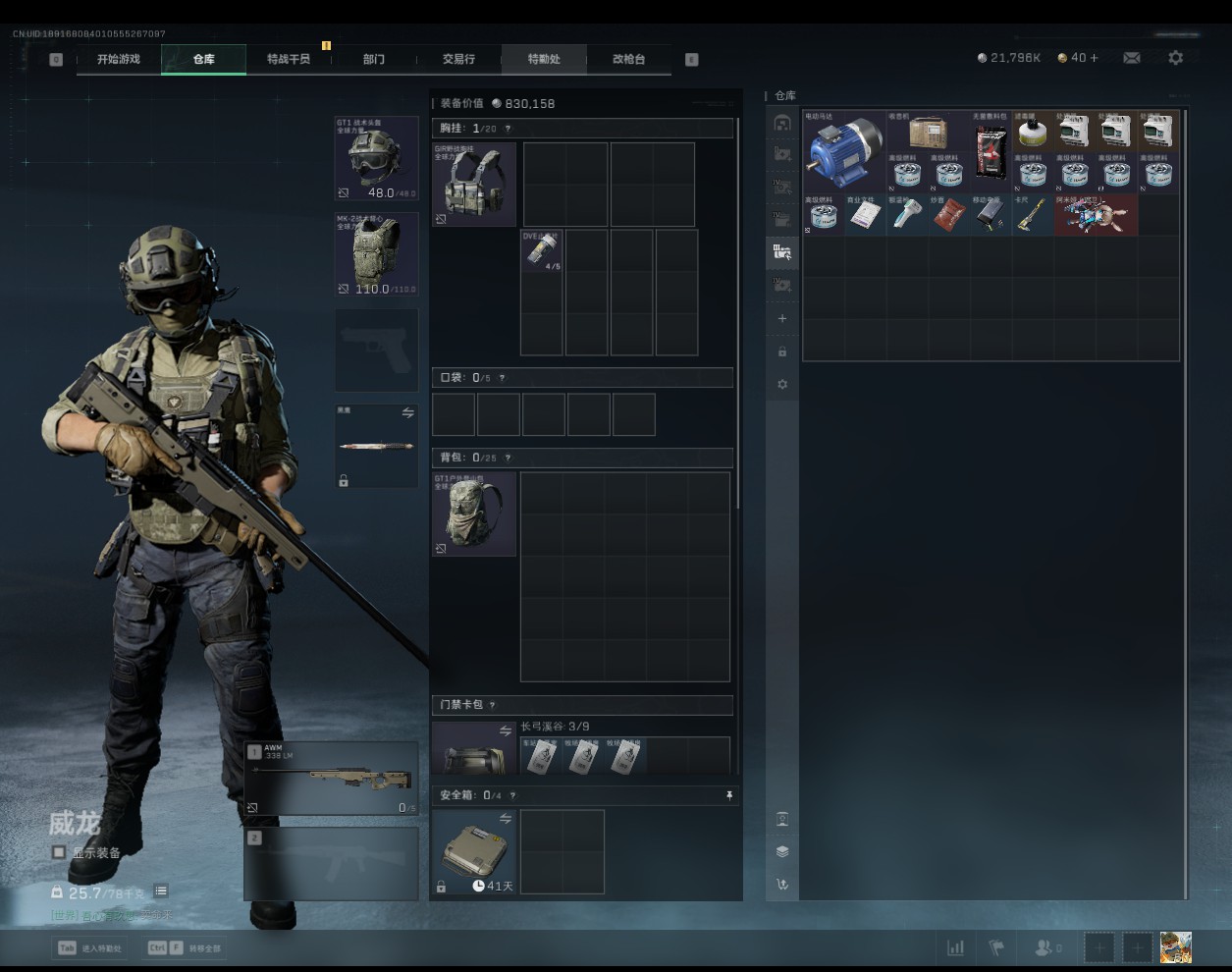This screenshot has height=972, width=1232.
Task: Open the player avatar profile
Action: click(x=1176, y=947)
